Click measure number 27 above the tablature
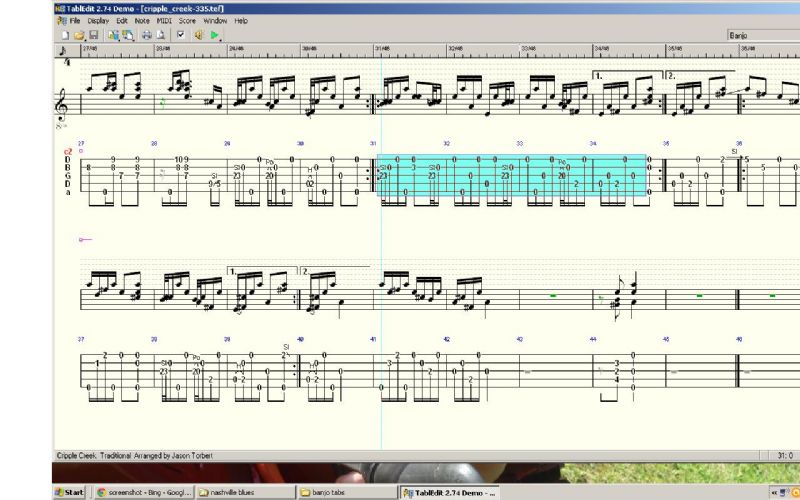This screenshot has width=800, height=500. point(81,144)
